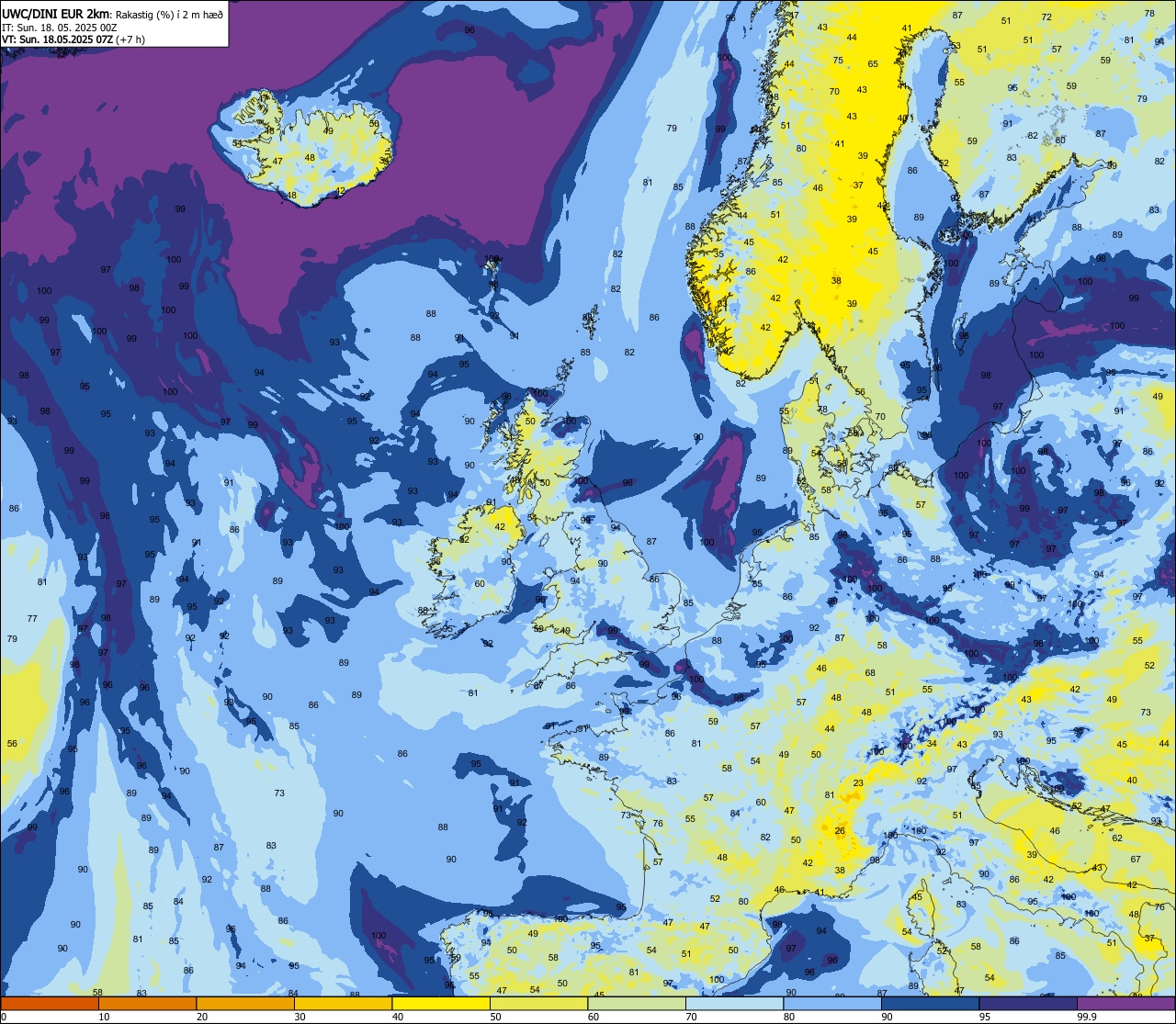The height and width of the screenshot is (1024, 1176).
Task: Click the 'Rakastig (%) í 2 m hæð' label
Action: 169,13
